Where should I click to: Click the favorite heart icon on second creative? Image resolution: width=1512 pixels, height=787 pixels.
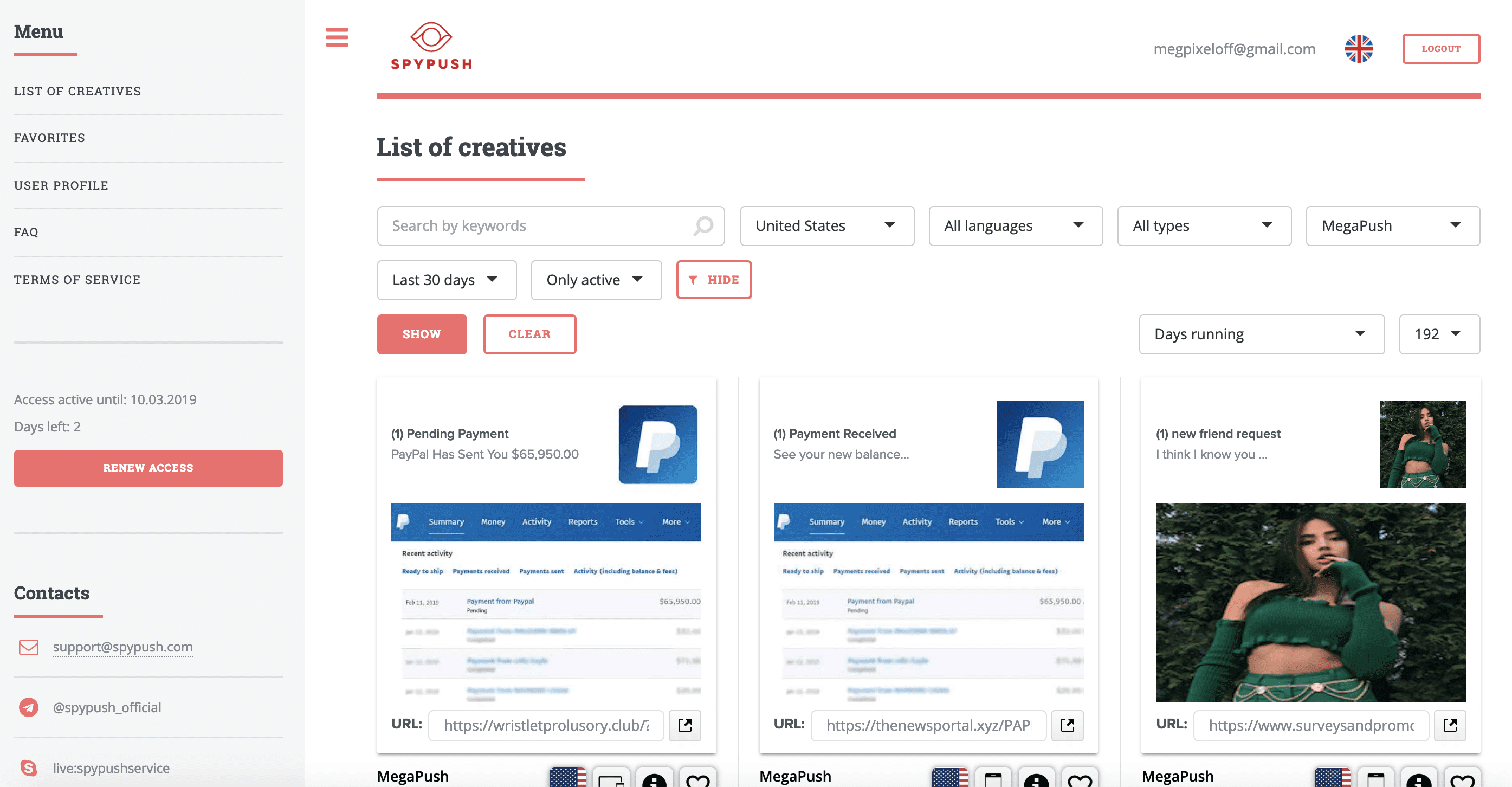click(1079, 779)
